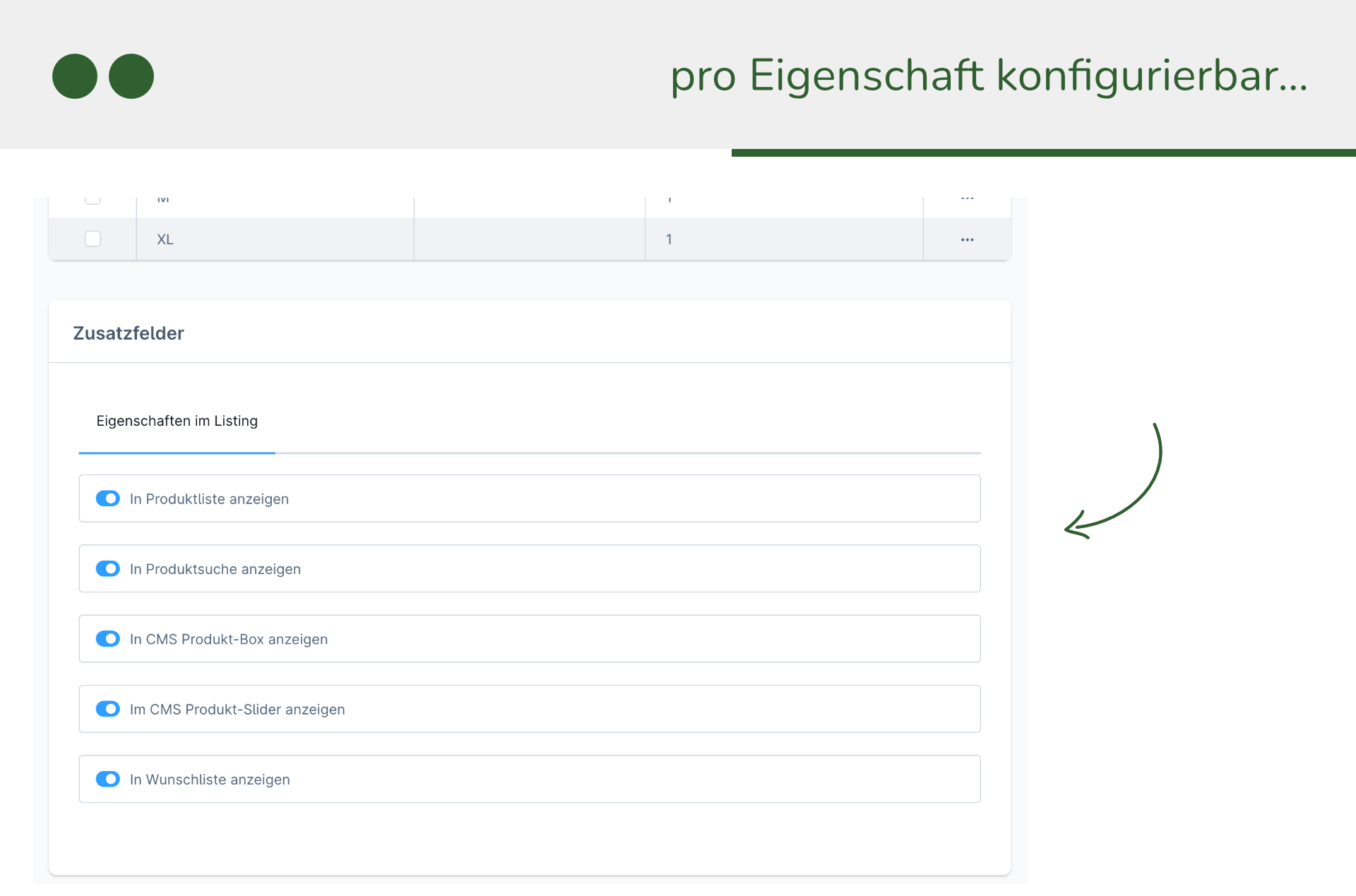1356x896 pixels.
Task: Disable the 'In Wunschliste anzeigen' toggle
Action: point(108,779)
